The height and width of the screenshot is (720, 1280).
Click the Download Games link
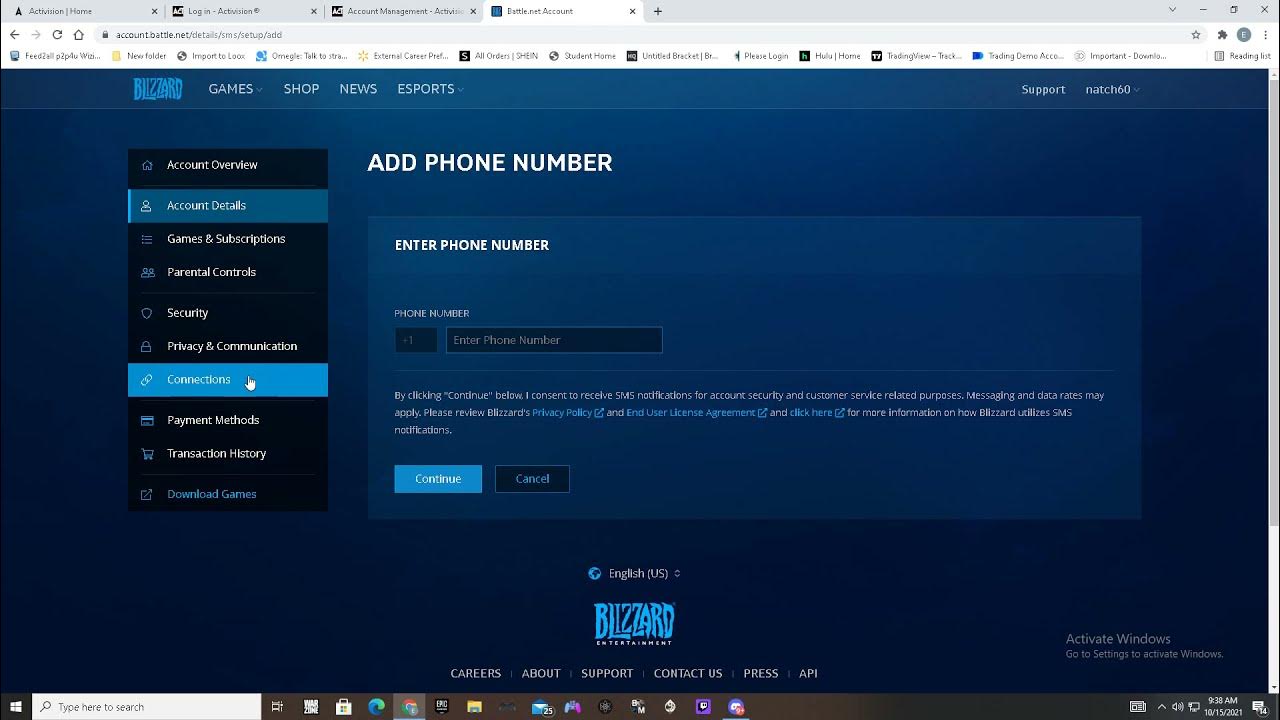(x=212, y=494)
